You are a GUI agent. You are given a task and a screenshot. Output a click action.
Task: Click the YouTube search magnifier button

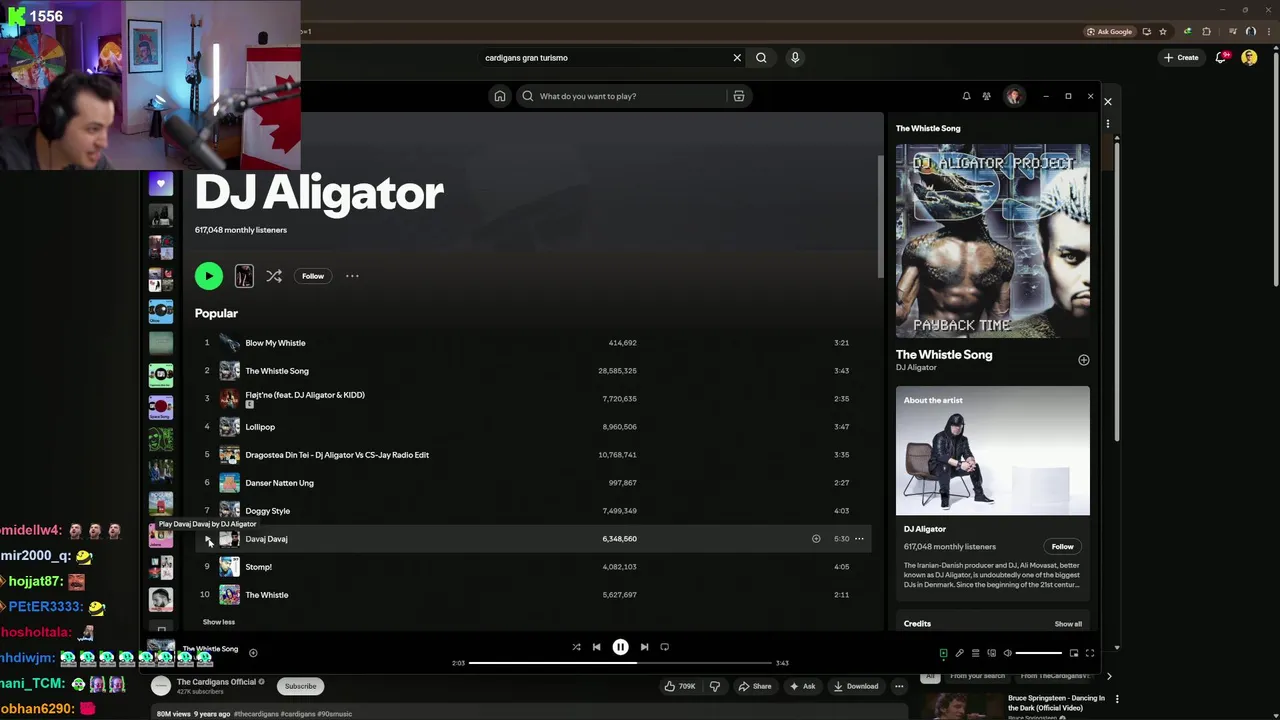(x=761, y=58)
